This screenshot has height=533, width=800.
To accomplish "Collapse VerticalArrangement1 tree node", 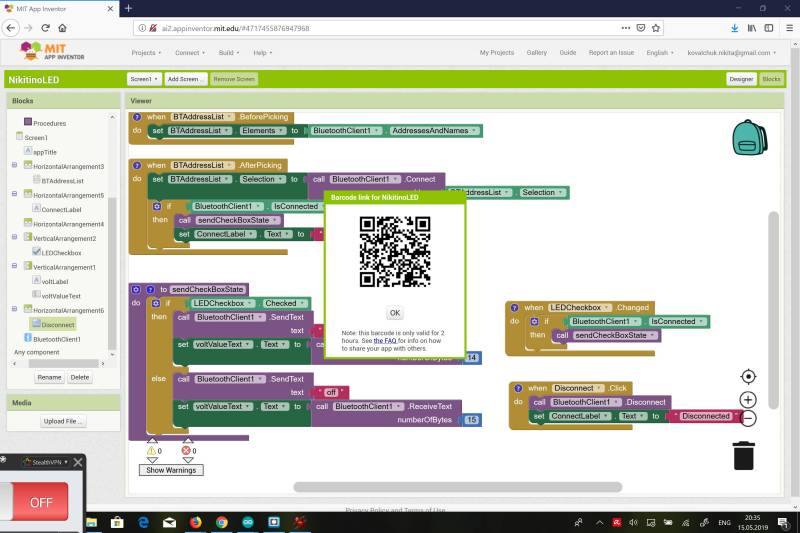I will (x=14, y=266).
